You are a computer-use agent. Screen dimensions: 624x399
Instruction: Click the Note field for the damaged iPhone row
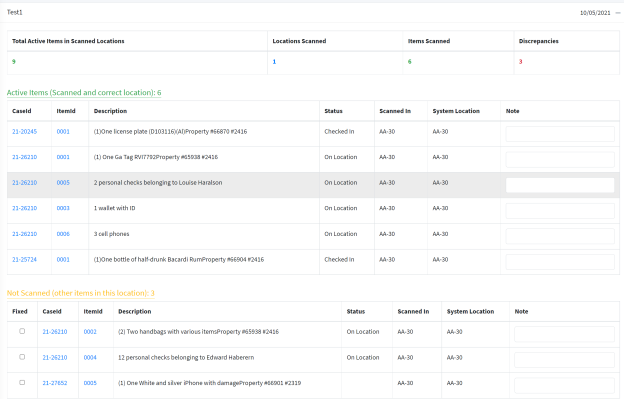tap(564, 385)
